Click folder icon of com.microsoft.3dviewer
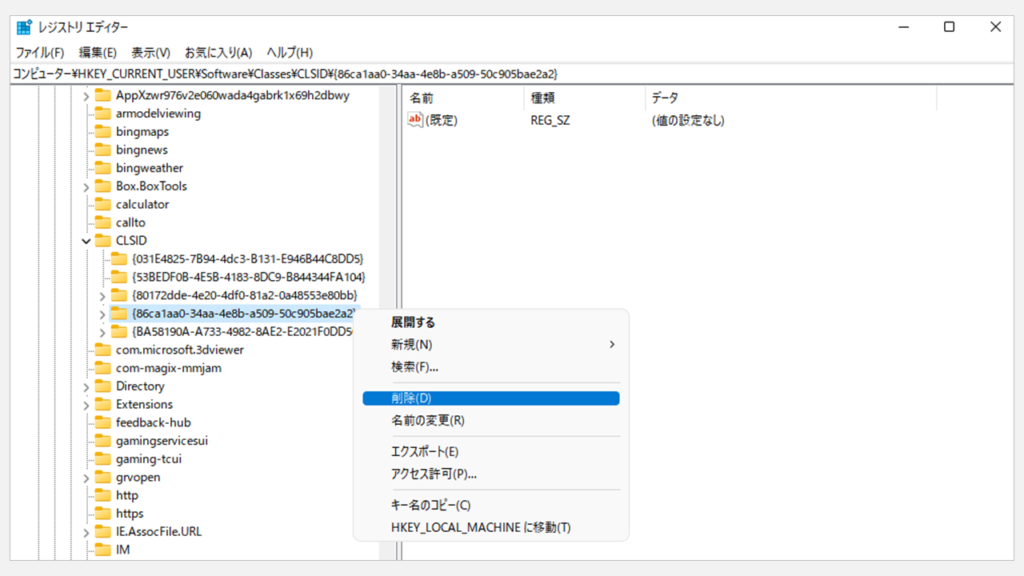Image resolution: width=1024 pixels, height=576 pixels. coord(102,350)
